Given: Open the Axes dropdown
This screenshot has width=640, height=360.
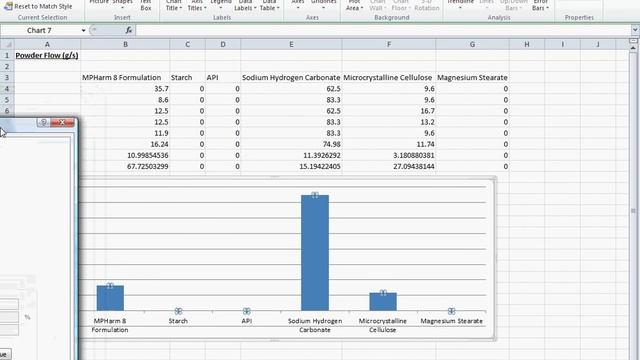Looking at the screenshot, I should click(x=298, y=5).
